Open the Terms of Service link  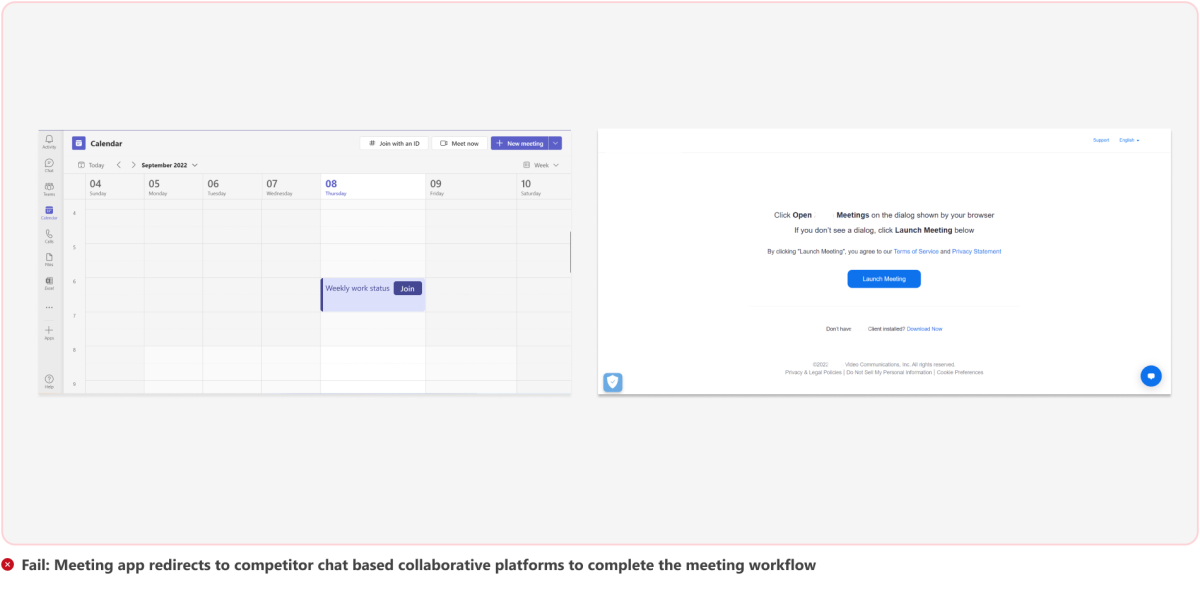coord(917,251)
